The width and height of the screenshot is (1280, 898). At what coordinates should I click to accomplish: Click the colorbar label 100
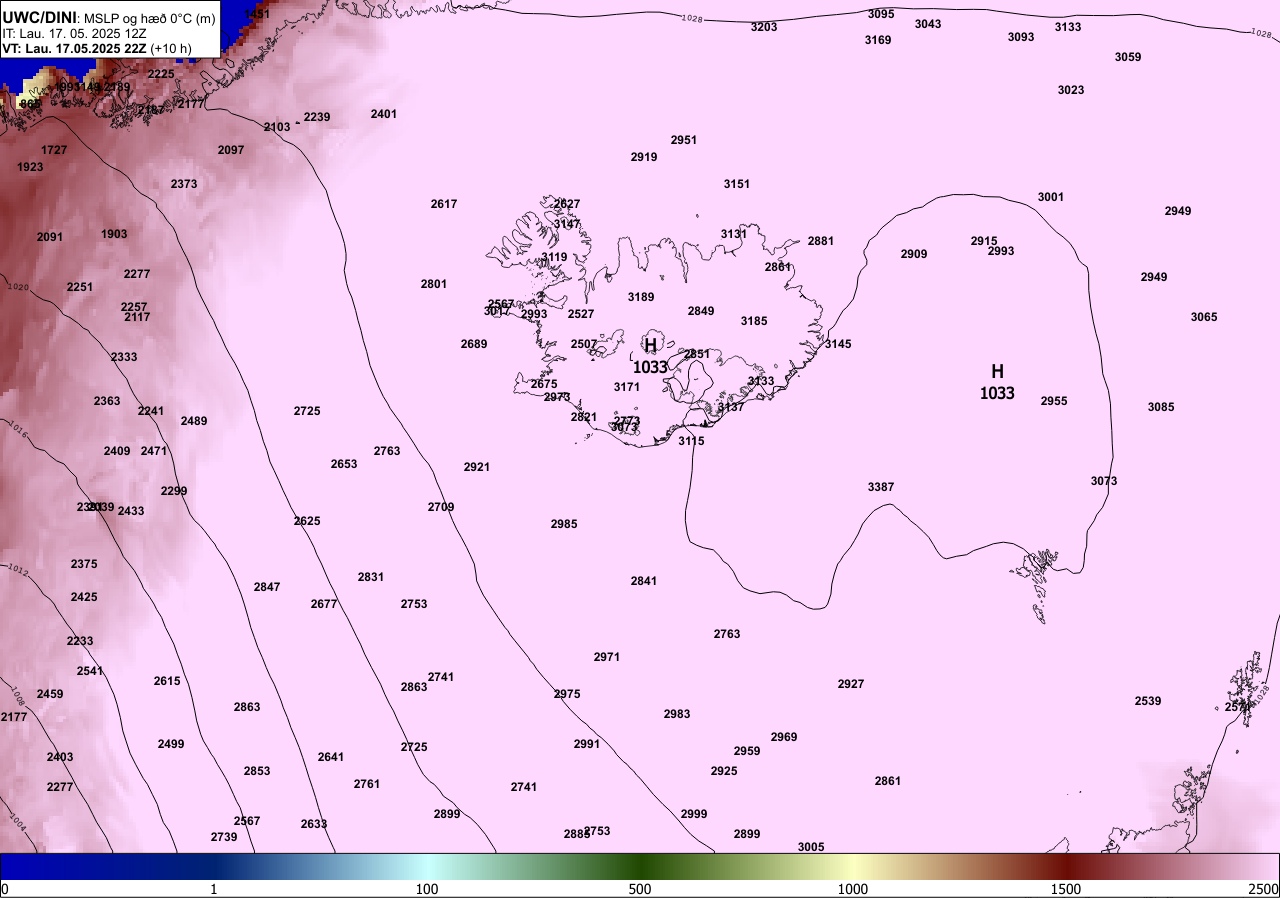click(427, 889)
